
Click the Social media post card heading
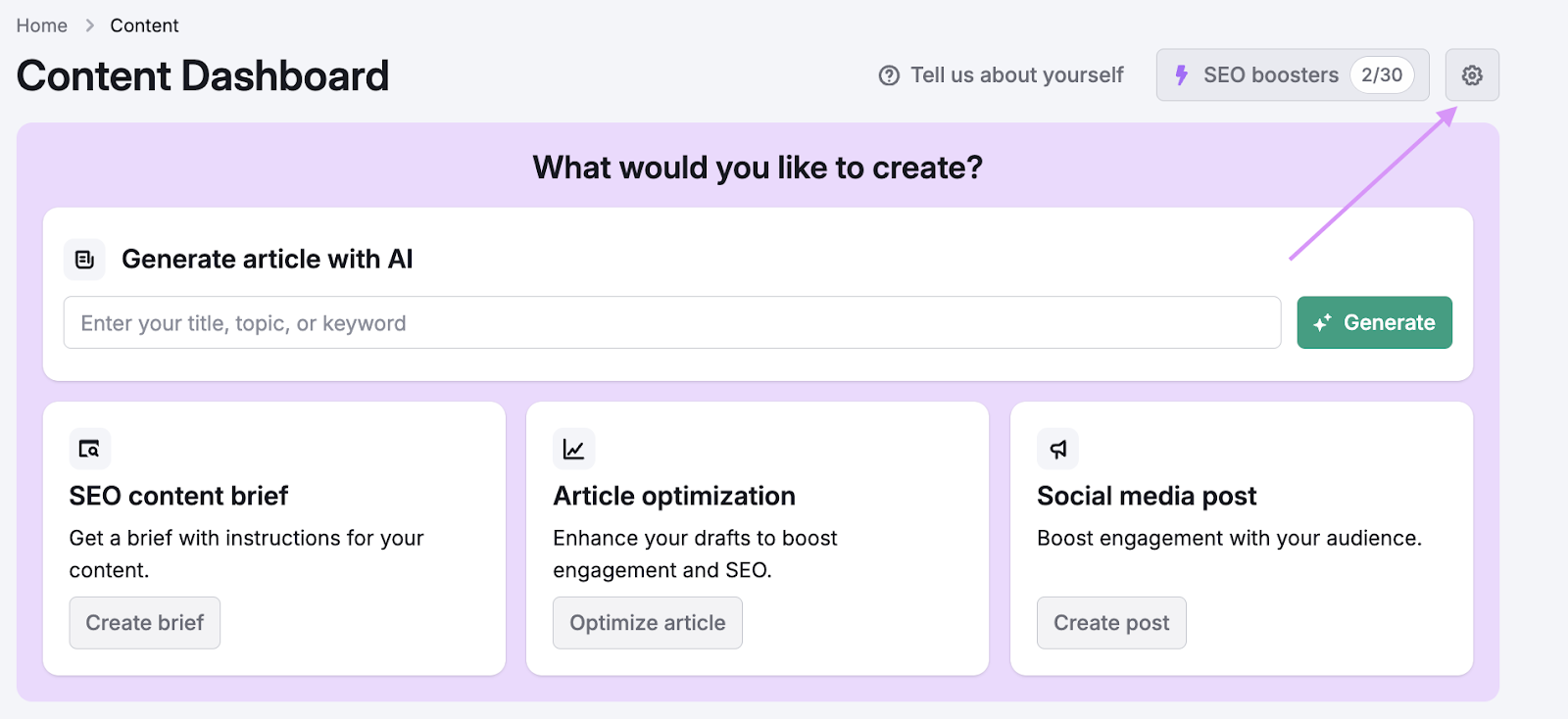pos(1147,496)
